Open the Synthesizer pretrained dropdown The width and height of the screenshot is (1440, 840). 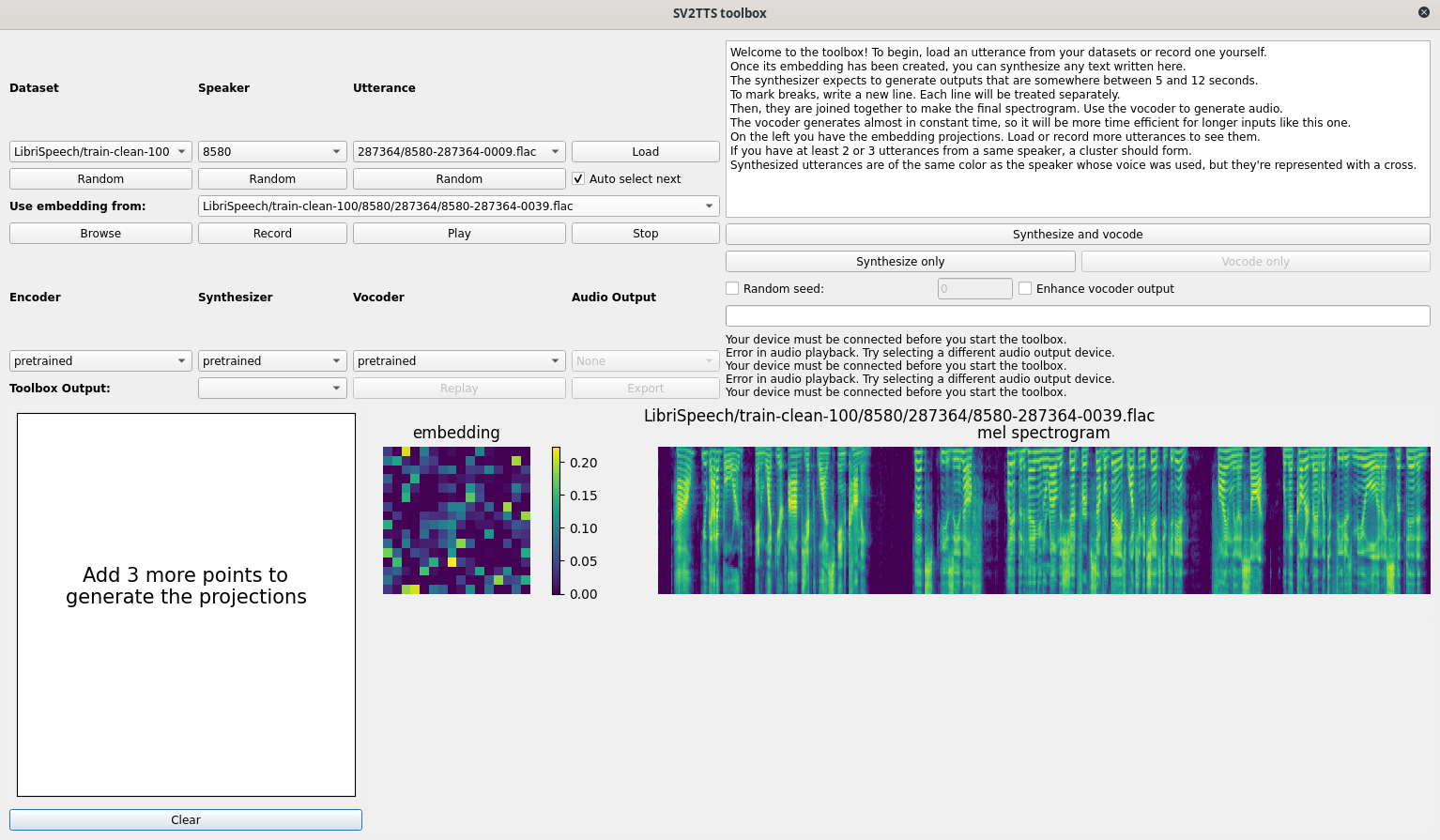[x=272, y=360]
